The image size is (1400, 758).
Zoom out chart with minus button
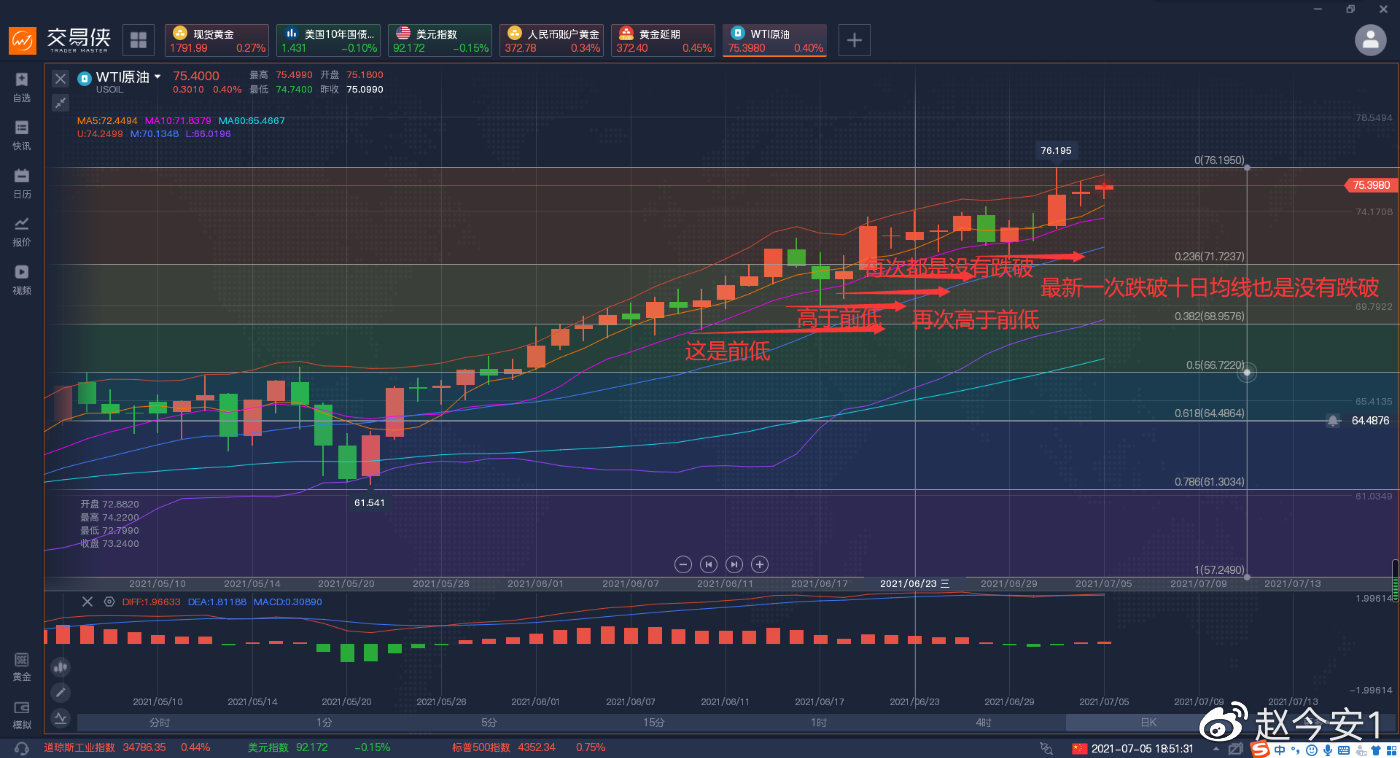pyautogui.click(x=683, y=564)
